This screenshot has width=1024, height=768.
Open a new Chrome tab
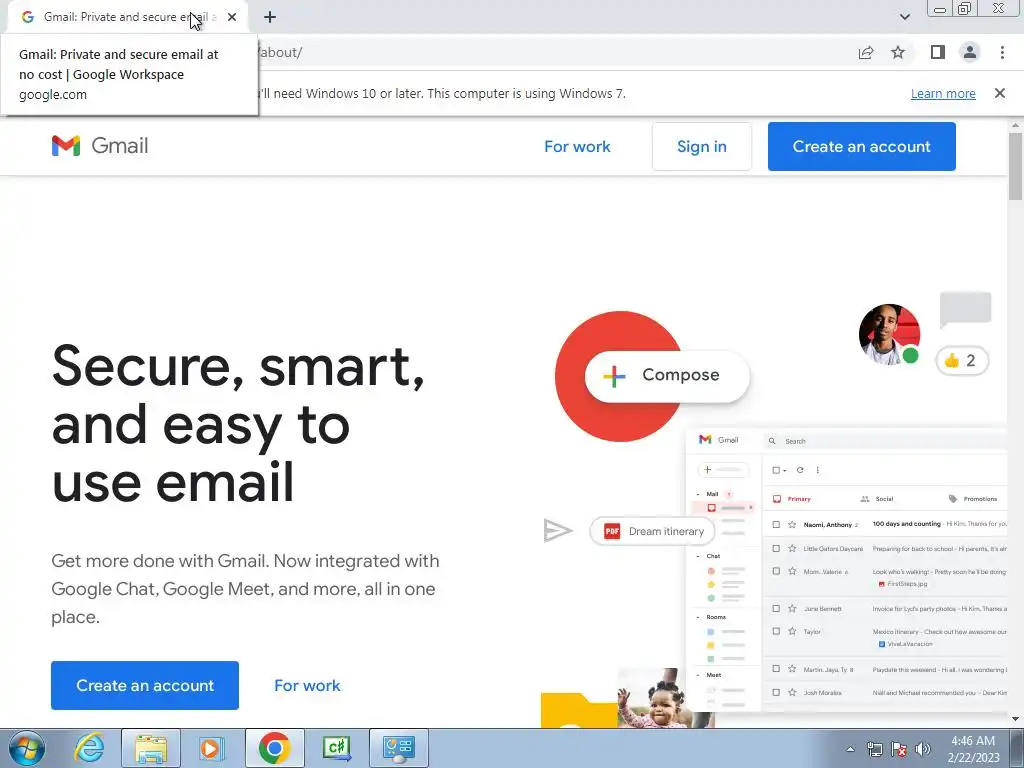[x=270, y=17]
